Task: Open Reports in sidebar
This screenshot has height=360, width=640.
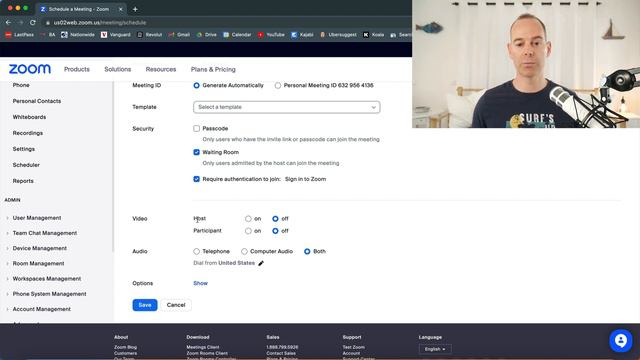Action: coord(23,181)
